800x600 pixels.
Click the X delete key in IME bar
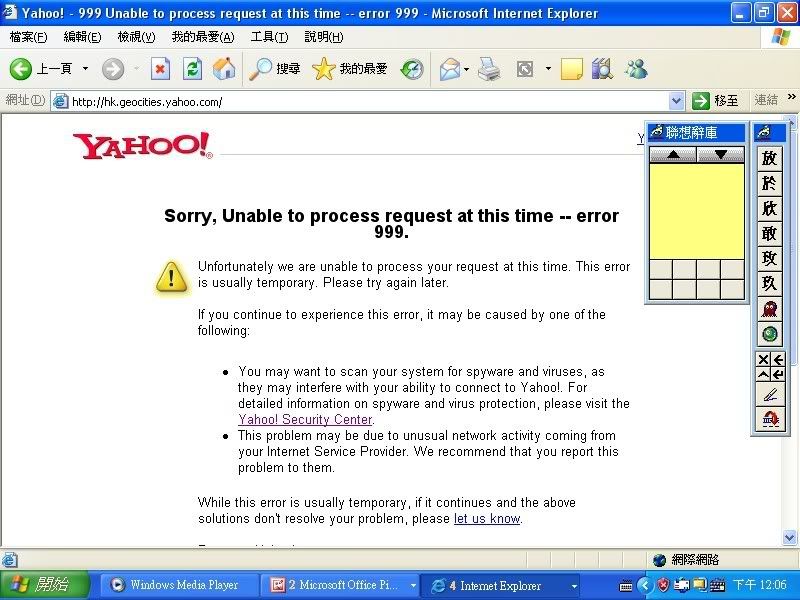click(763, 359)
